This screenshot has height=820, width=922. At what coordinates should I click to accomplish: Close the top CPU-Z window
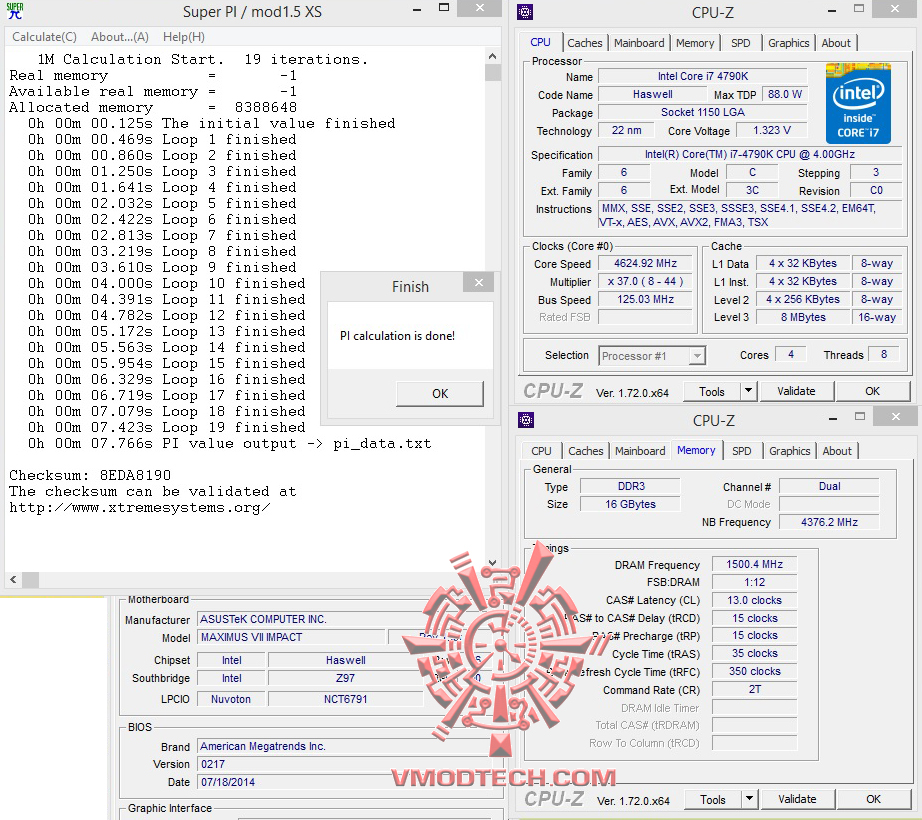pyautogui.click(x=894, y=8)
